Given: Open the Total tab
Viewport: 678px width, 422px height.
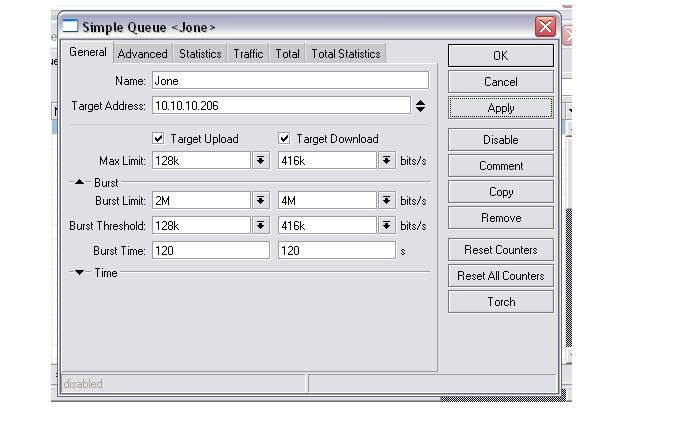Looking at the screenshot, I should click(288, 54).
